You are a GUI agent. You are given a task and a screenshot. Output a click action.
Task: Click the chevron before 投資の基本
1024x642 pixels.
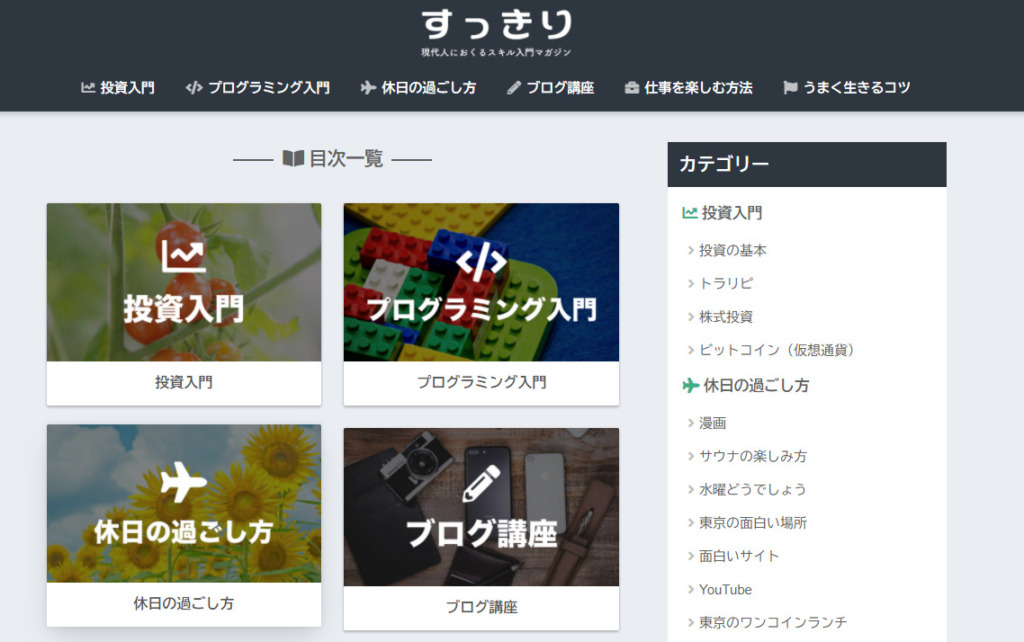click(690, 250)
